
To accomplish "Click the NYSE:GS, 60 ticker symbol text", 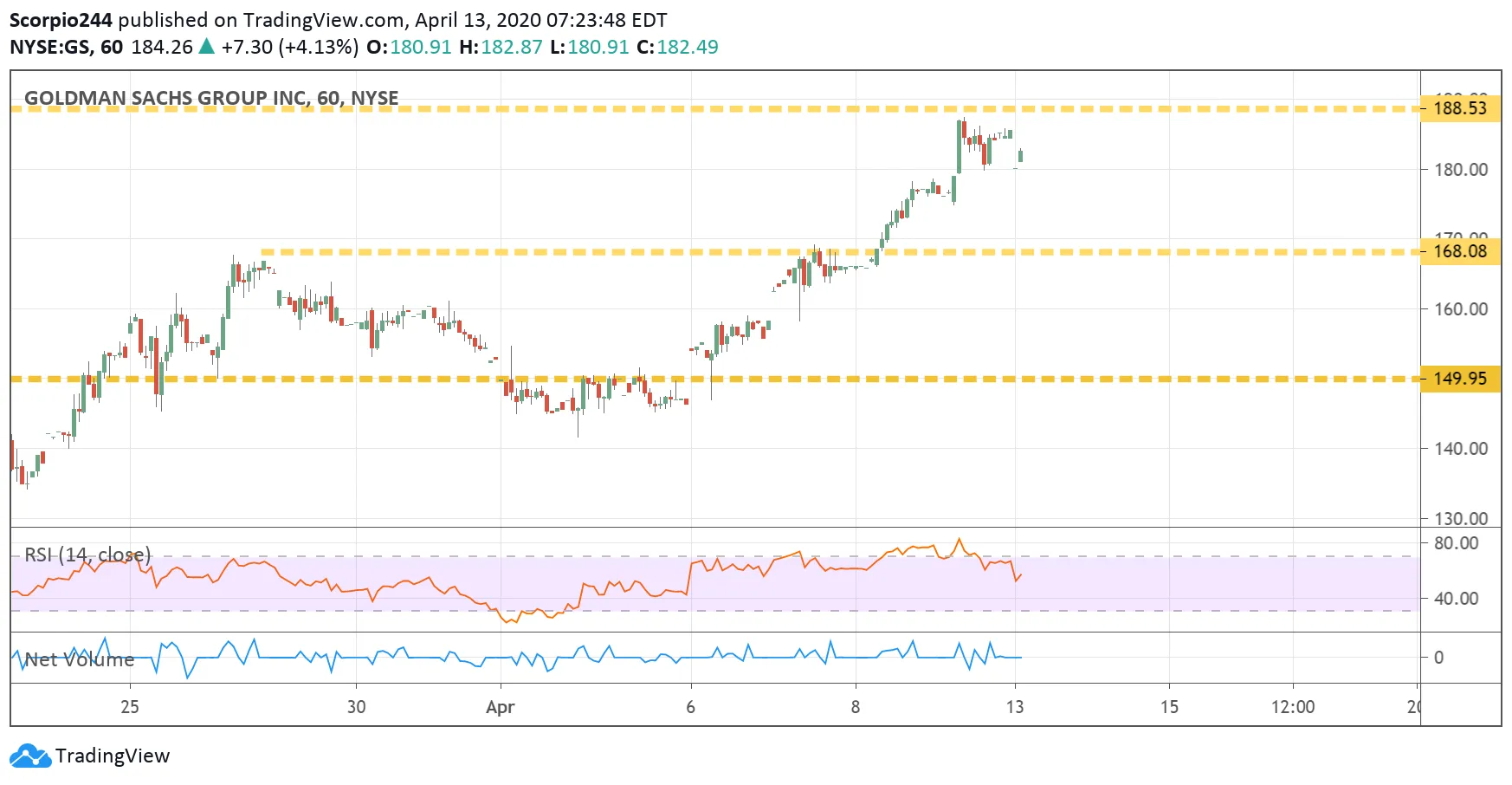I will pos(66,47).
